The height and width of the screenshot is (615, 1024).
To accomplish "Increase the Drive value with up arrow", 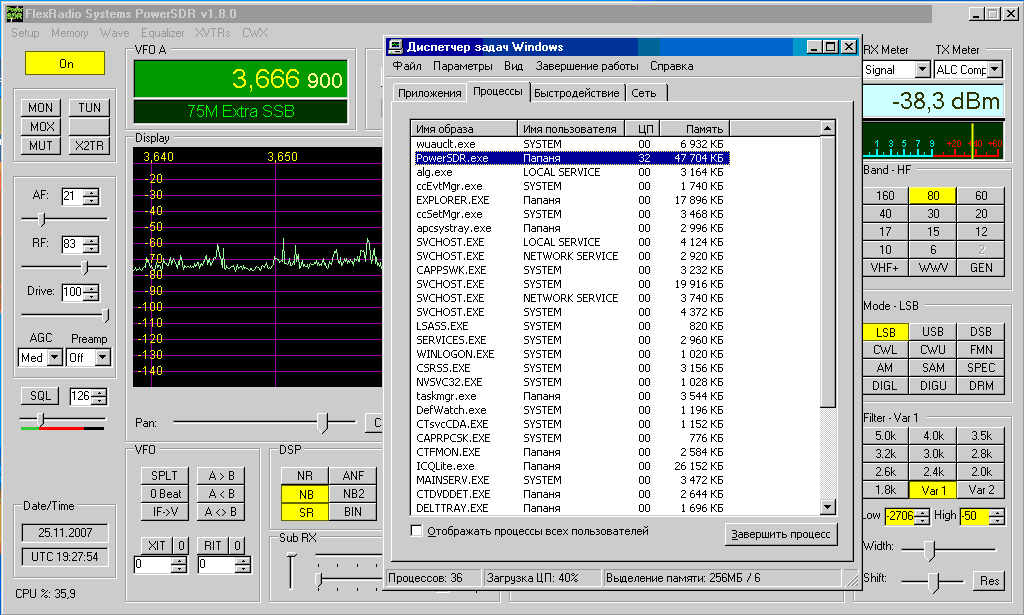I will [x=92, y=288].
